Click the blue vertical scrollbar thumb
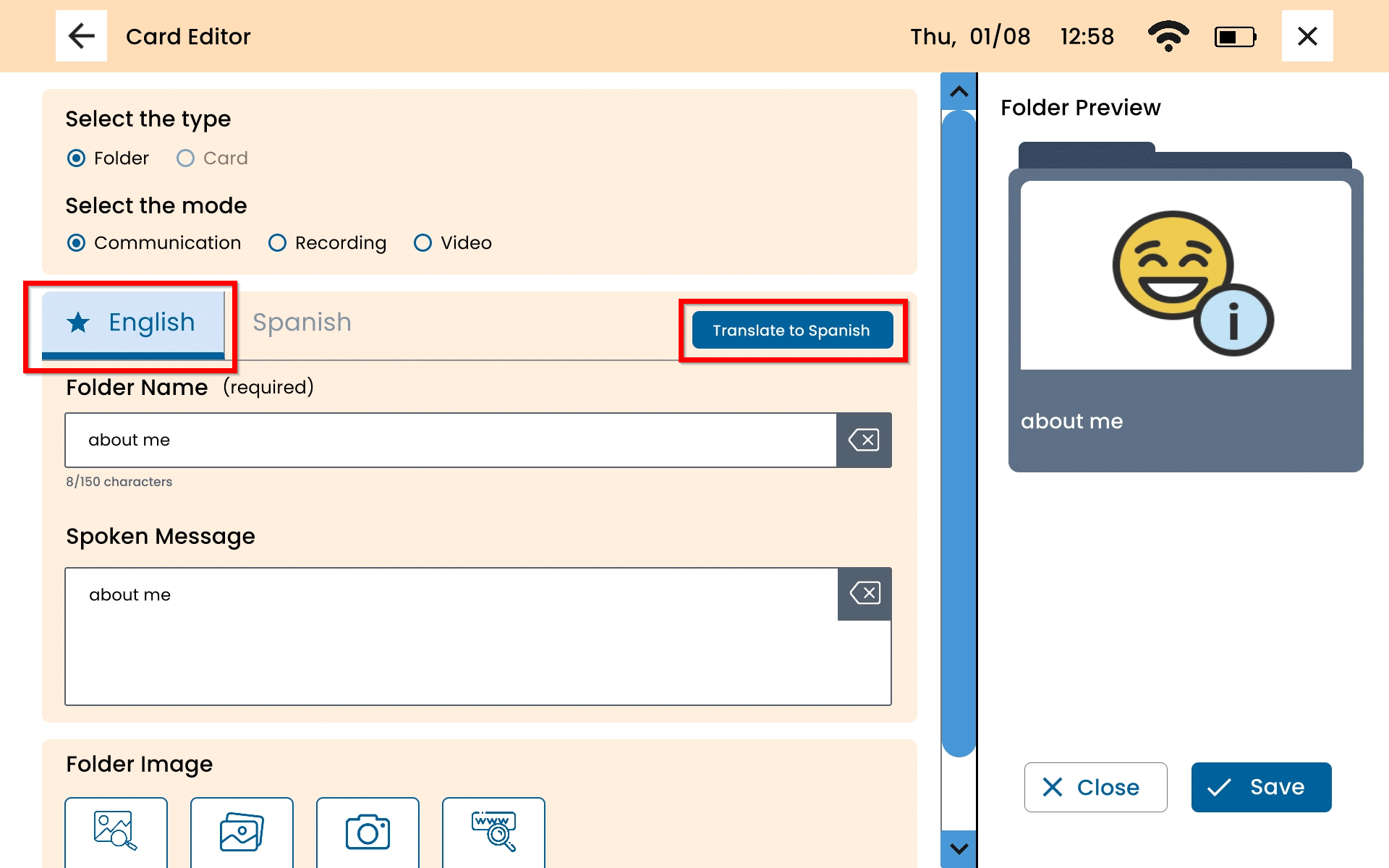This screenshot has width=1389, height=868. coord(959,434)
